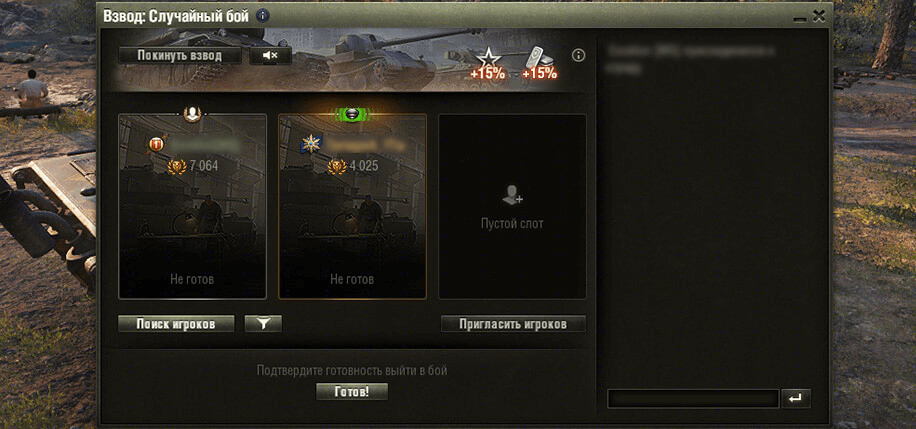This screenshot has width=916, height=429.
Task: Minimize the platoon window
Action: (x=799, y=19)
